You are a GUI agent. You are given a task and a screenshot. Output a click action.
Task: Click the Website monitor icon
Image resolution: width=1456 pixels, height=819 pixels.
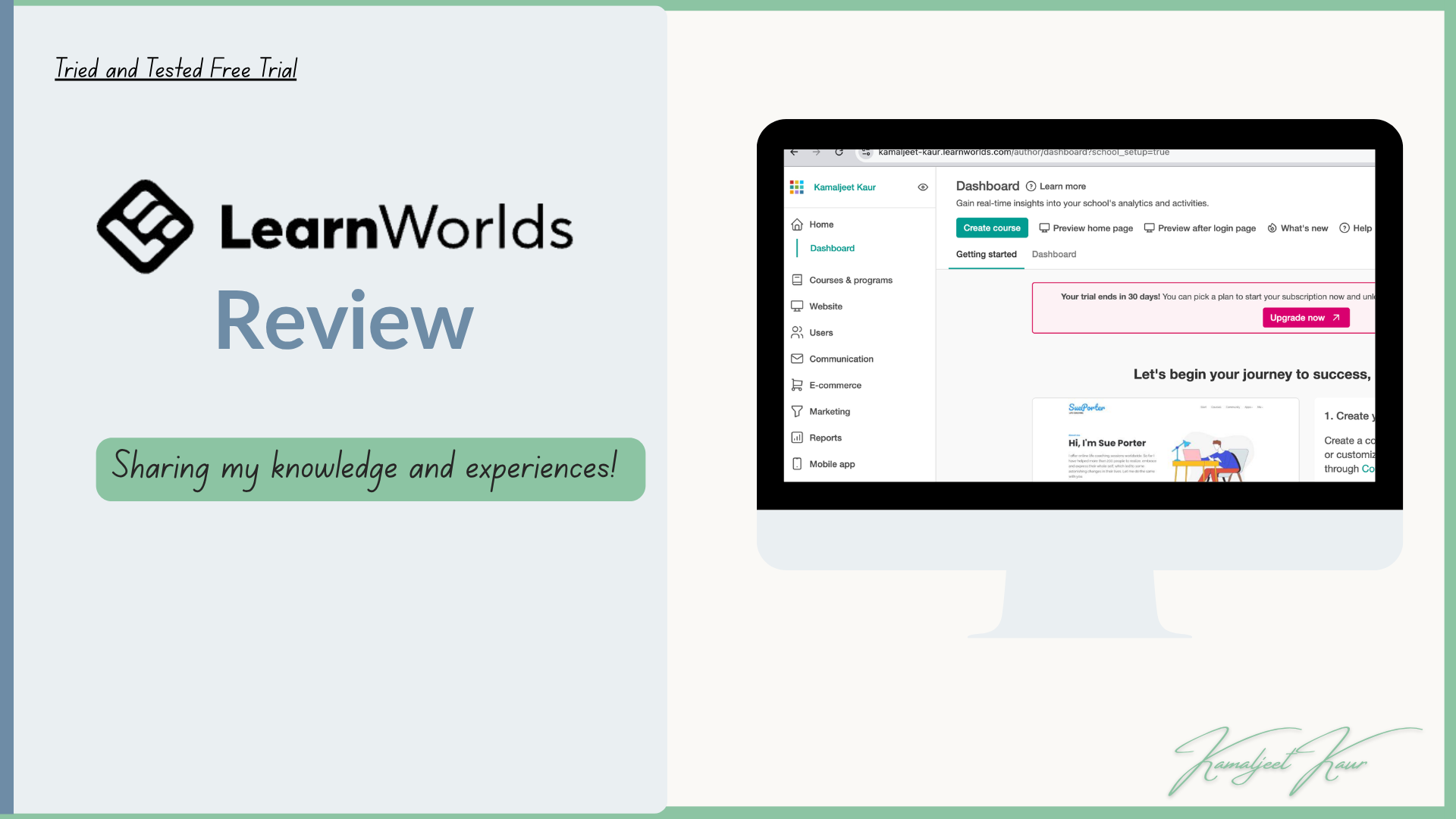pos(797,306)
